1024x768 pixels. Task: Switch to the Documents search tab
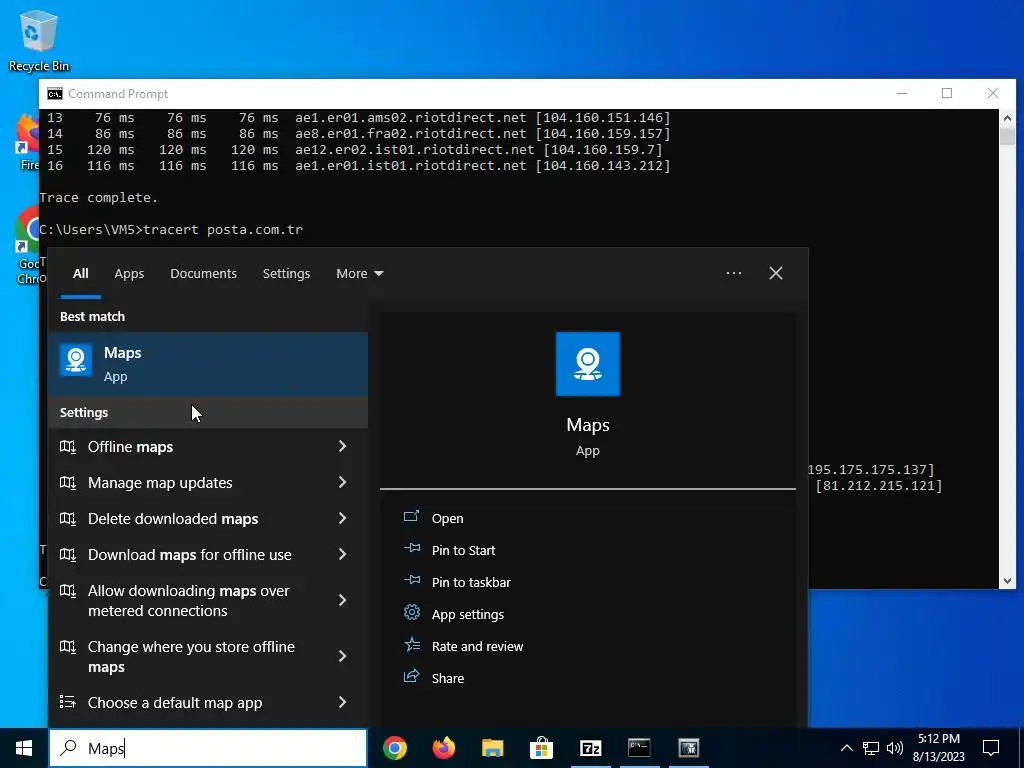[x=203, y=274]
